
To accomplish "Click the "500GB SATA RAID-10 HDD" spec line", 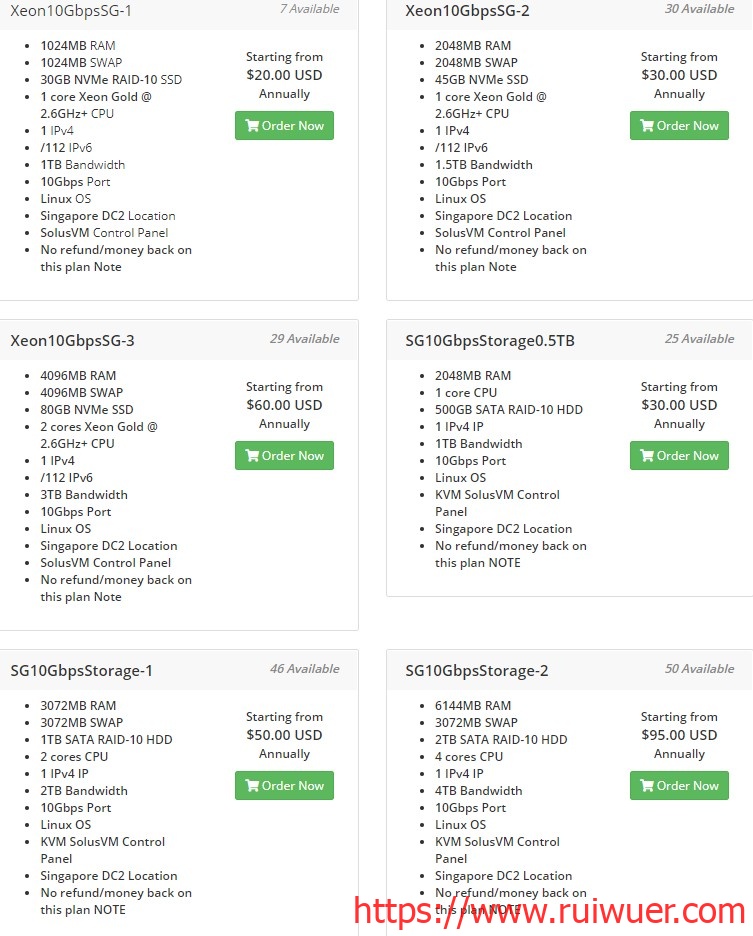I will pyautogui.click(x=509, y=410).
